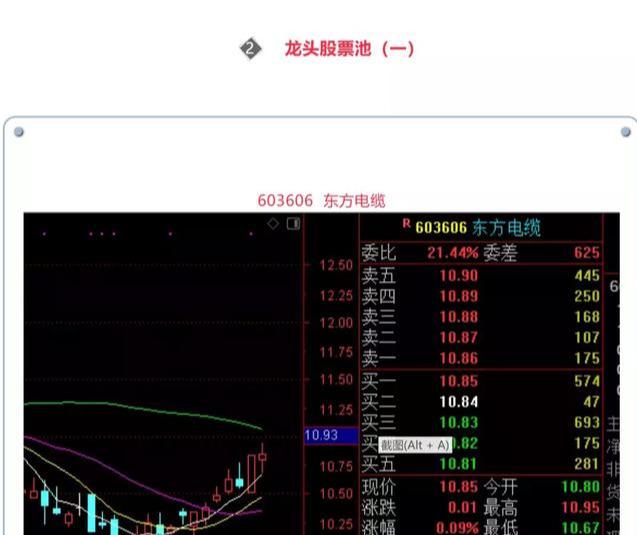Click 买五 volume 281
This screenshot has width=637, height=535.
[x=587, y=464]
